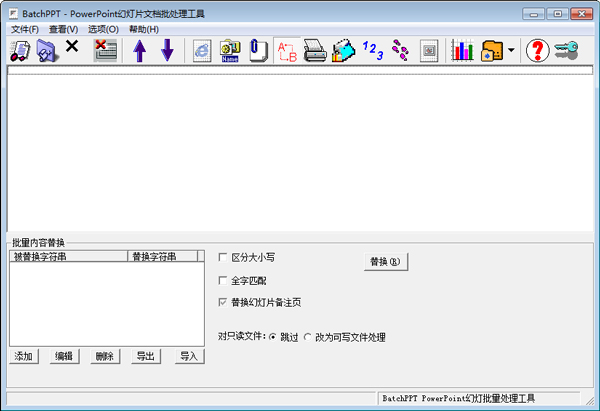Viewport: 600px width, 411px height.
Task: Click the black X remove file icon
Action: tap(72, 48)
